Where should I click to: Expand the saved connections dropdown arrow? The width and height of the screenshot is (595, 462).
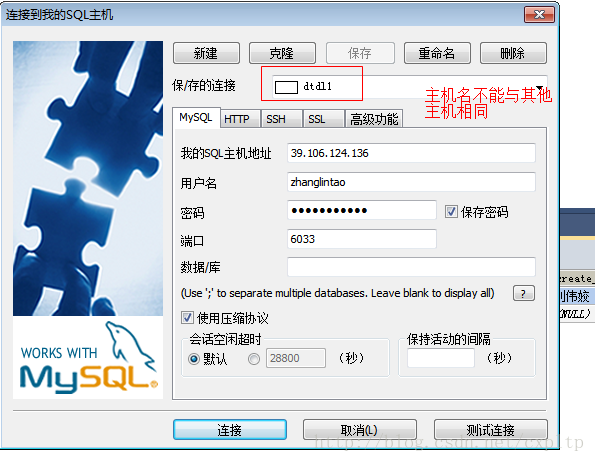[540, 87]
